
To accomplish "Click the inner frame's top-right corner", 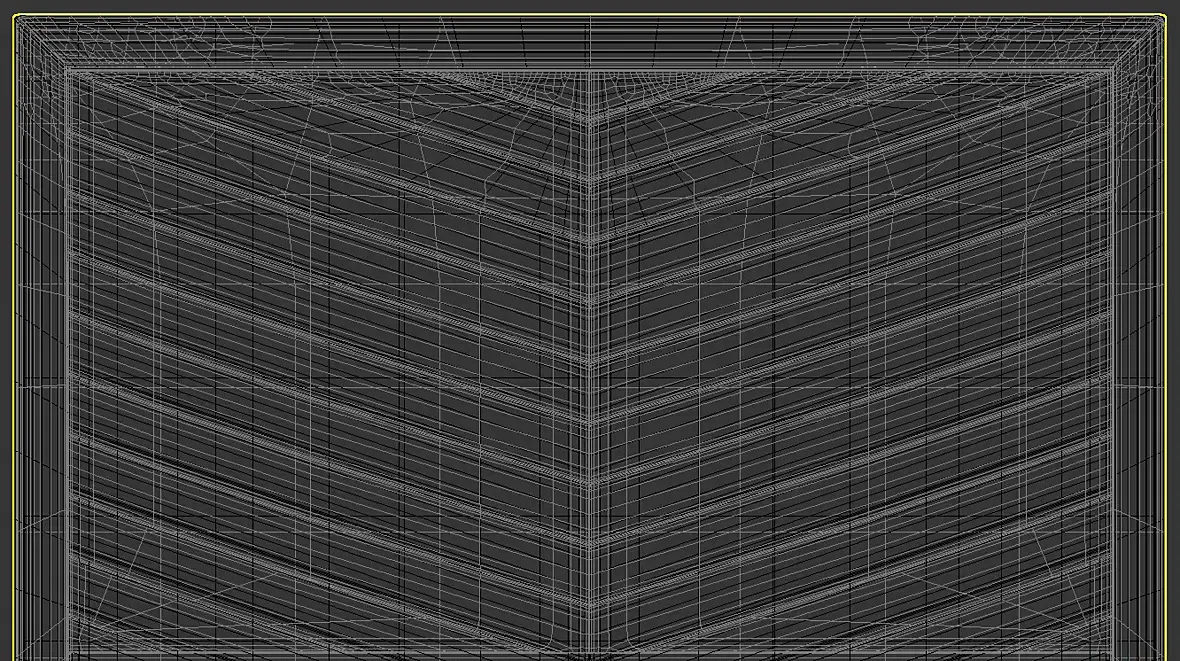I will coord(1110,73).
